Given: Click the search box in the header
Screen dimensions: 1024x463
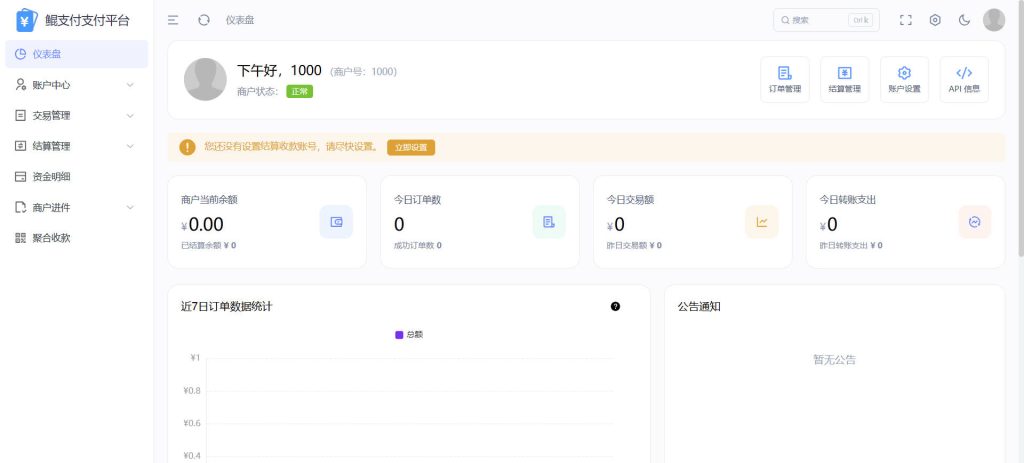Looking at the screenshot, I should (x=826, y=20).
